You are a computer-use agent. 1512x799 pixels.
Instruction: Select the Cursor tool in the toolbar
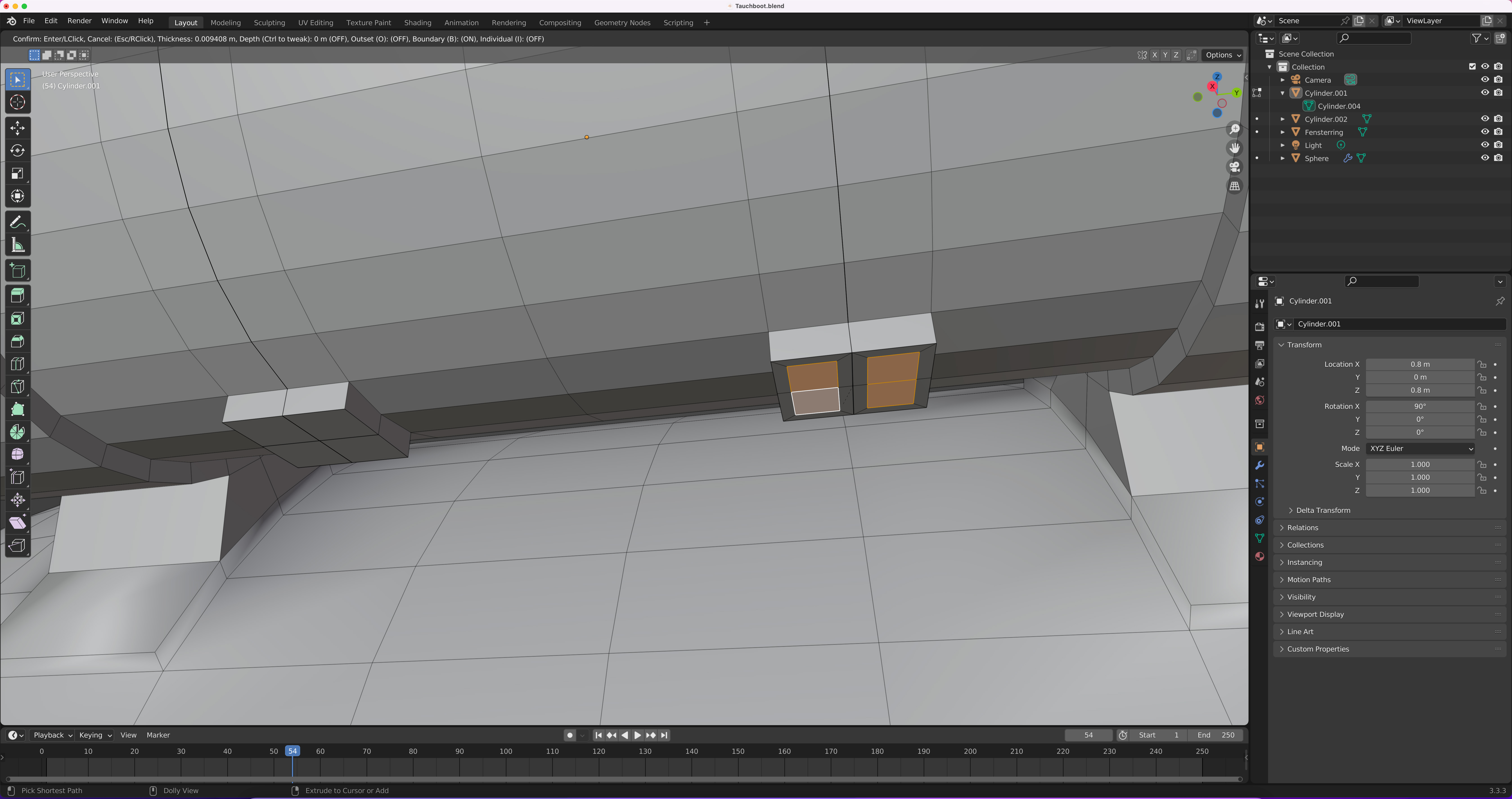click(x=18, y=102)
